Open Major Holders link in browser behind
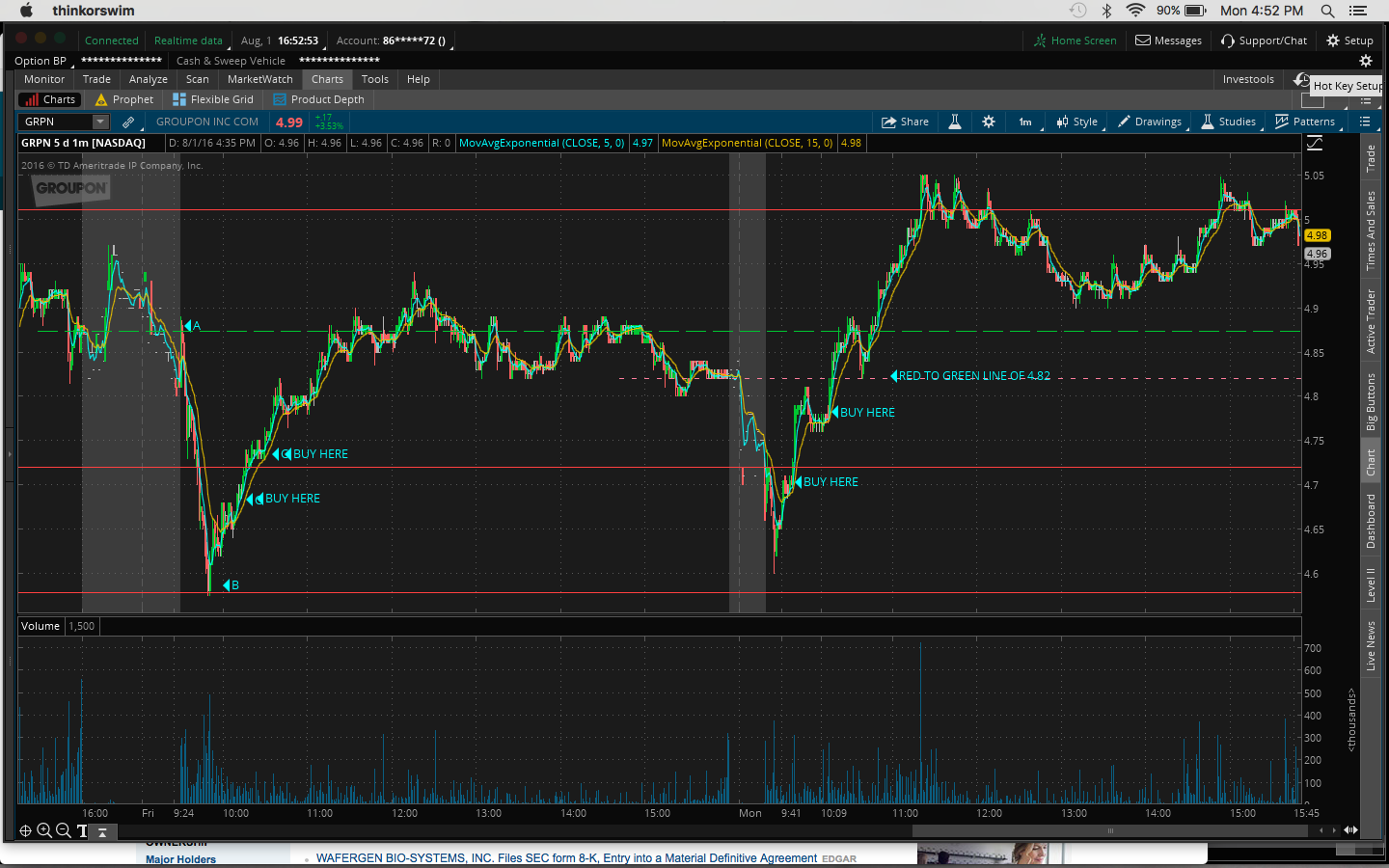 181,859
